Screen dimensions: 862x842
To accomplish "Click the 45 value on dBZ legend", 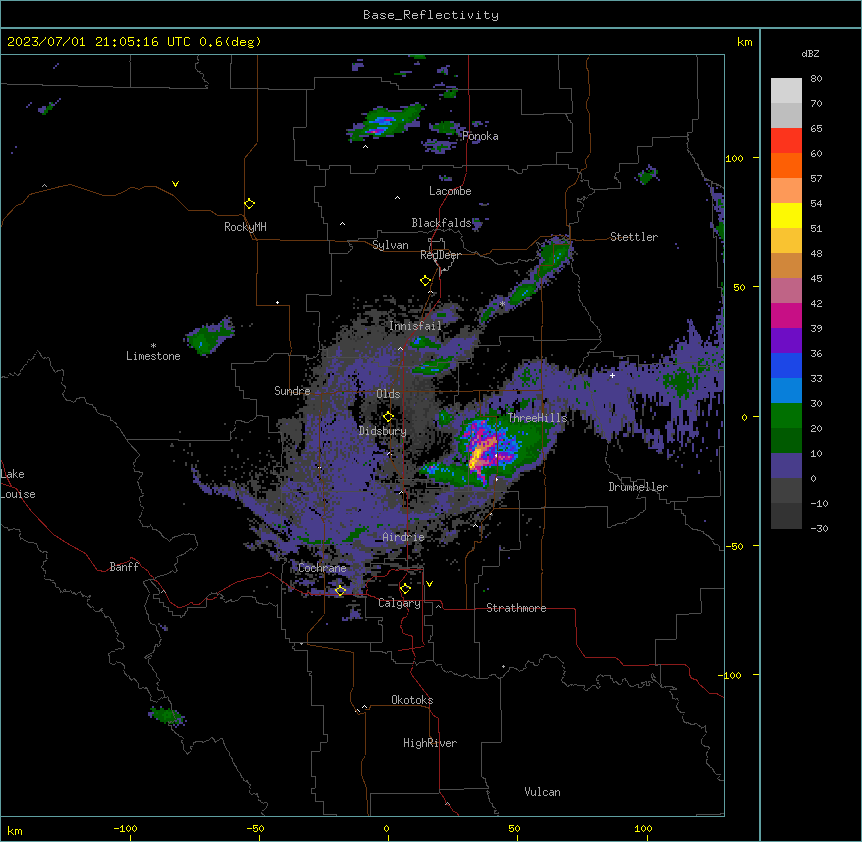I will click(816, 279).
